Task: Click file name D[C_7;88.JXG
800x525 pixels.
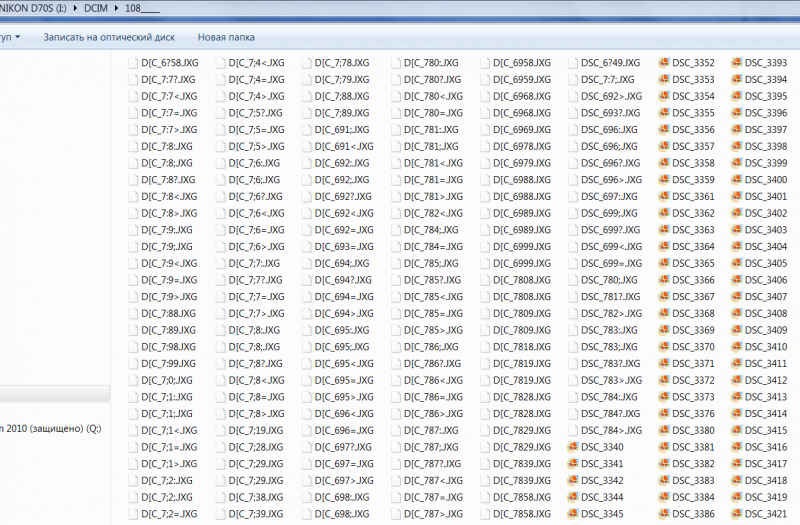Action: (342, 96)
